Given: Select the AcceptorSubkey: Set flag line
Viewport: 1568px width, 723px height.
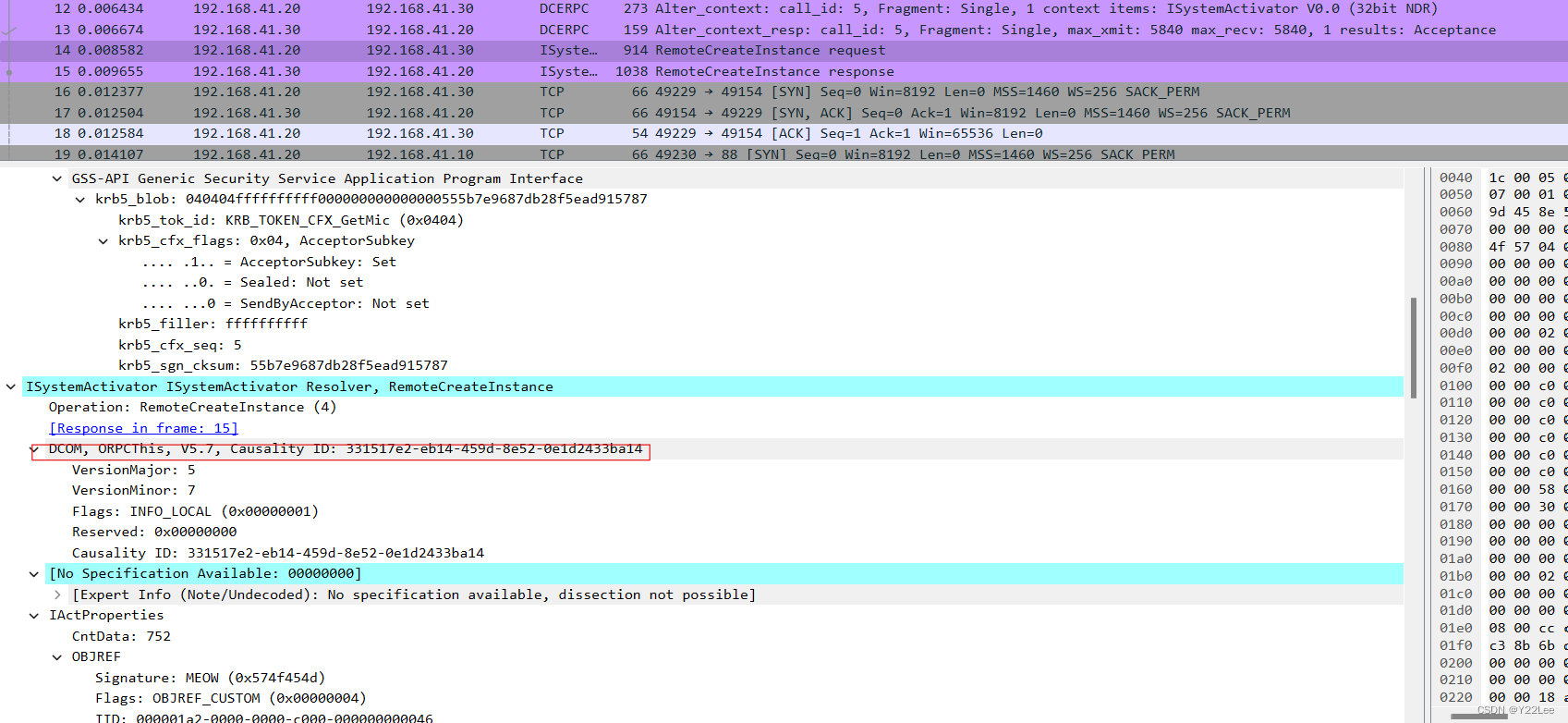Looking at the screenshot, I should pyautogui.click(x=269, y=262).
